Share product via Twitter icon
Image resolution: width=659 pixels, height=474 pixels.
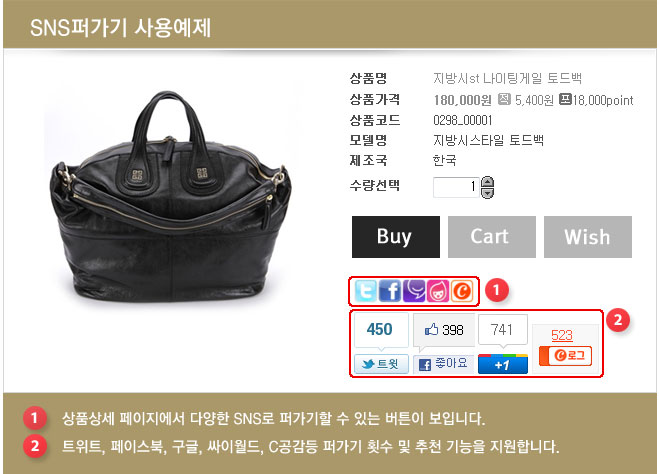365,291
